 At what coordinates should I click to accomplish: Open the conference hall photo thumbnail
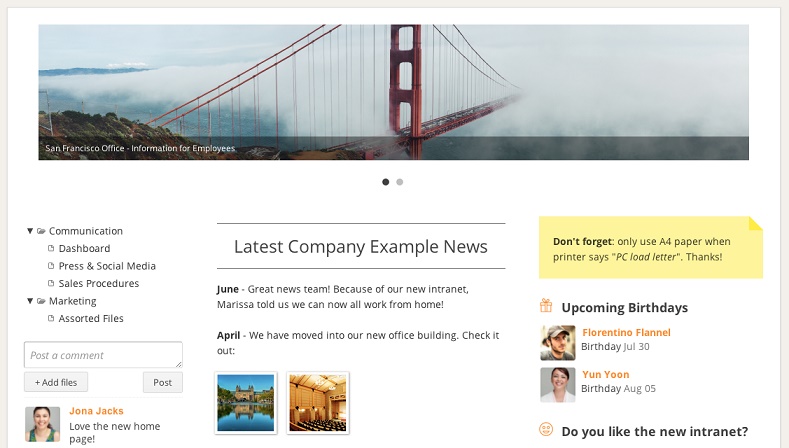click(317, 403)
